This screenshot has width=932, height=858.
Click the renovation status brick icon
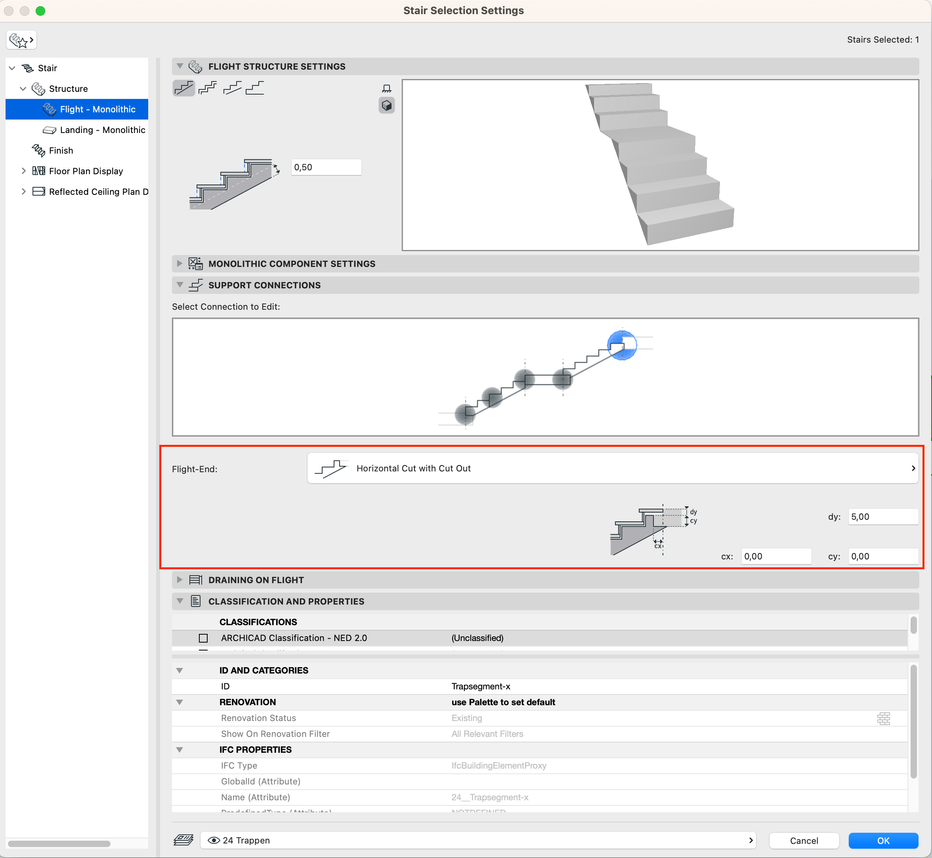(x=883, y=718)
